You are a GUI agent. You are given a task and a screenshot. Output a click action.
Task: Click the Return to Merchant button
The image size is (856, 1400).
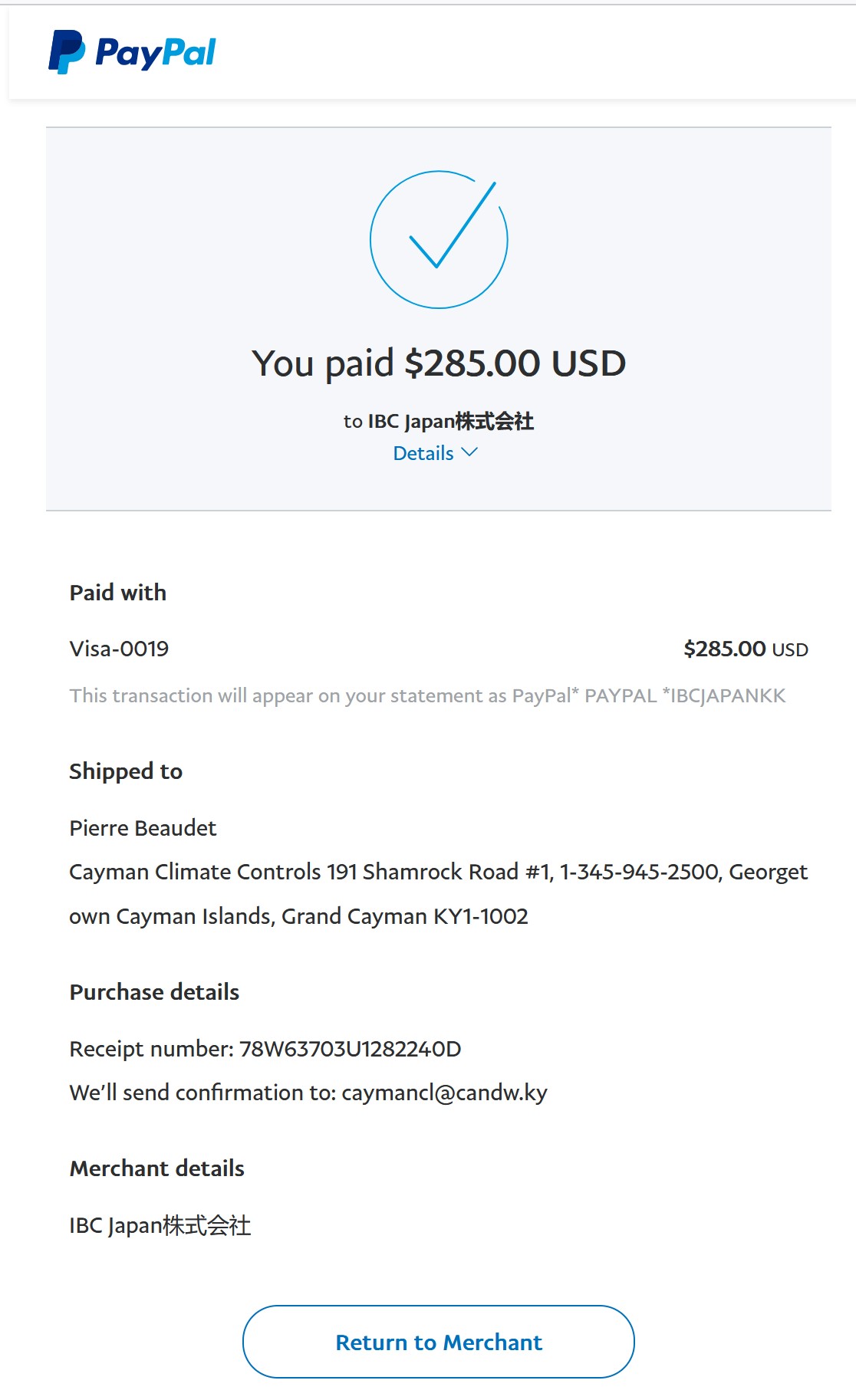[x=439, y=1342]
